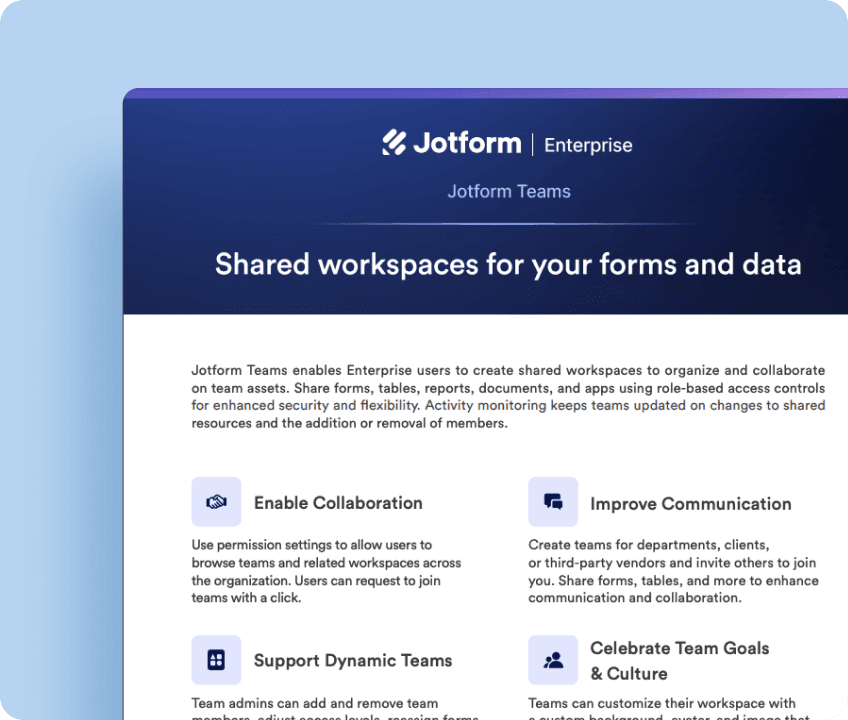The width and height of the screenshot is (848, 720).
Task: Click the Enterprise label next to Jotform
Action: (x=588, y=145)
